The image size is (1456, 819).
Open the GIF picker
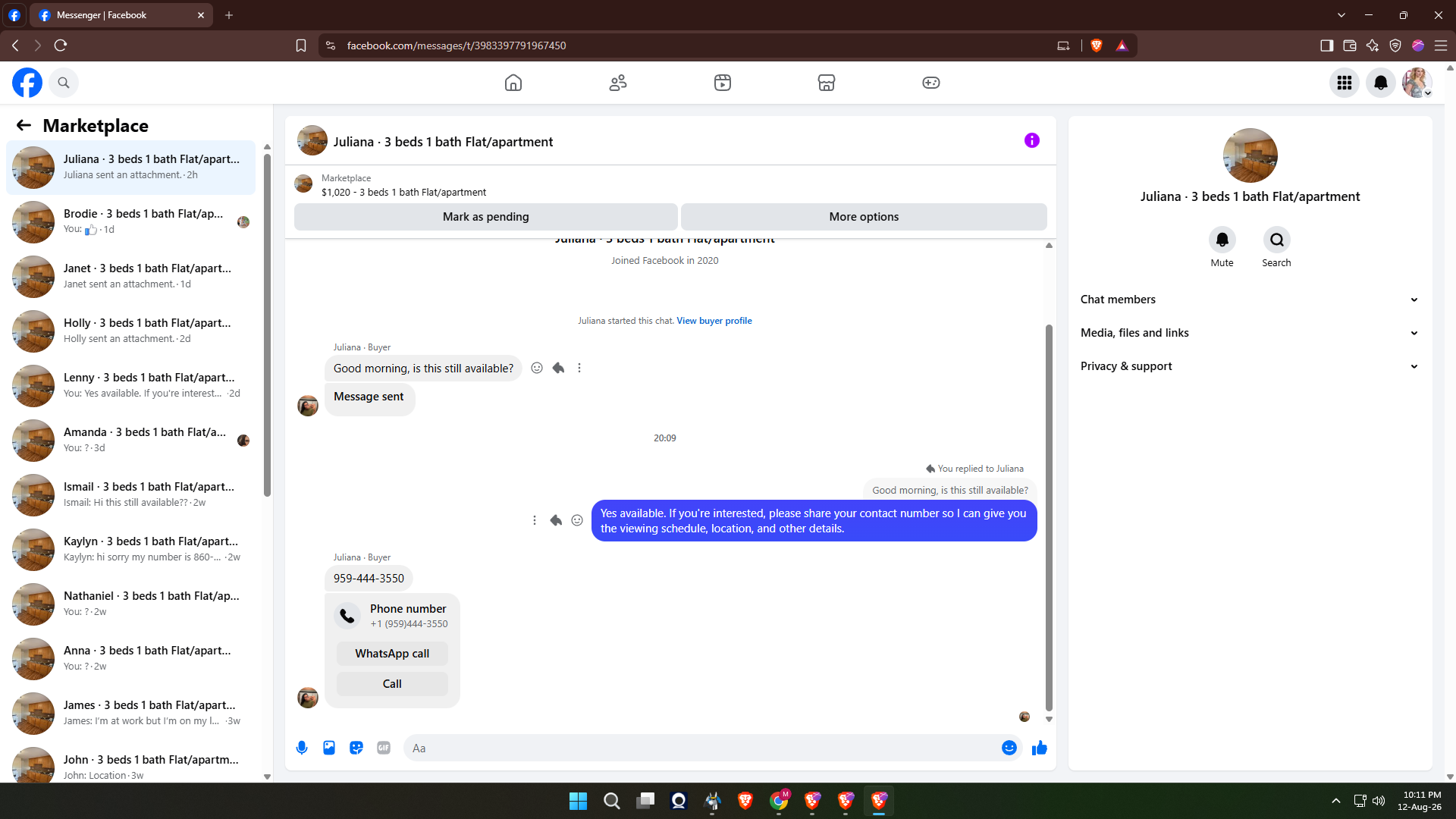[x=384, y=748]
